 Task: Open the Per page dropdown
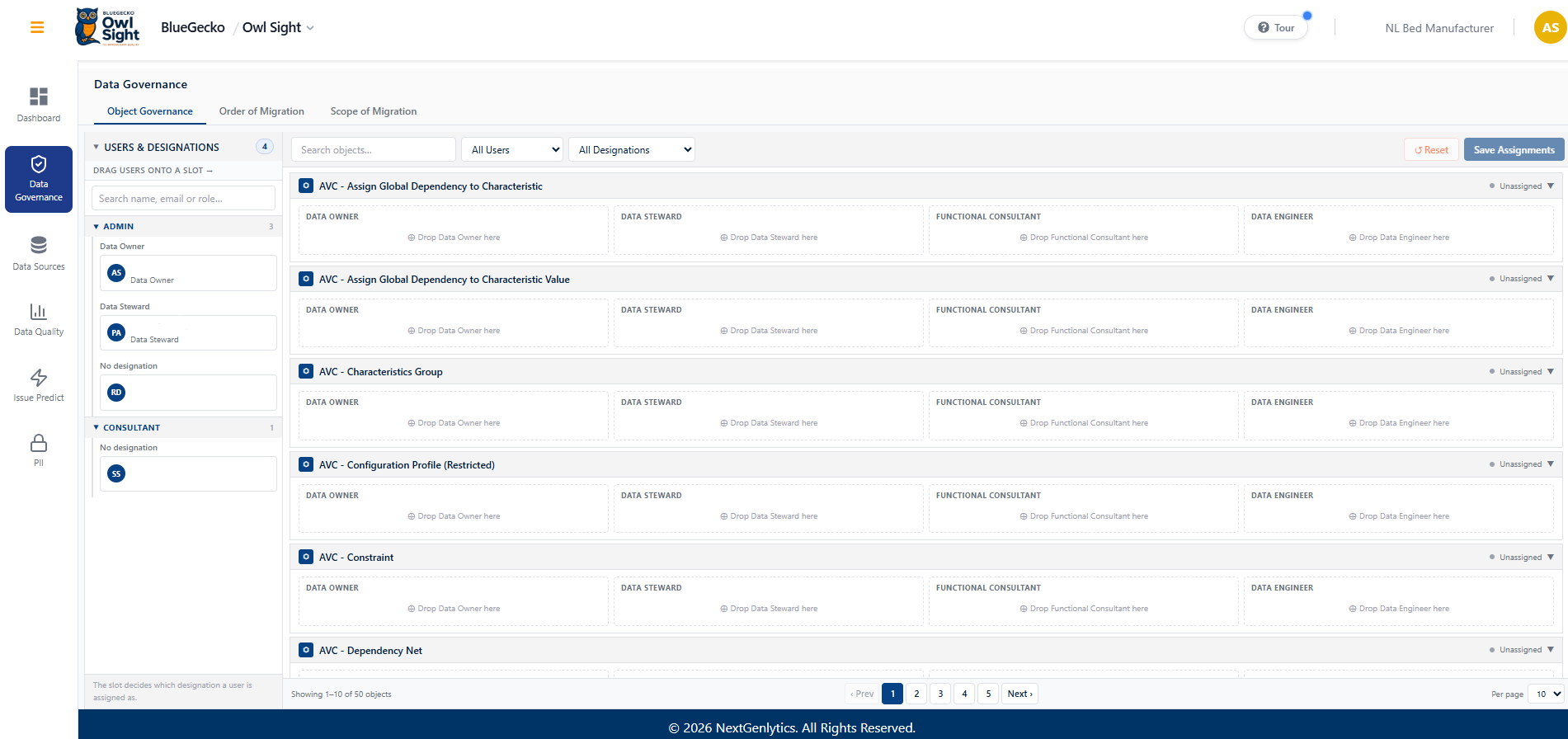point(1546,694)
